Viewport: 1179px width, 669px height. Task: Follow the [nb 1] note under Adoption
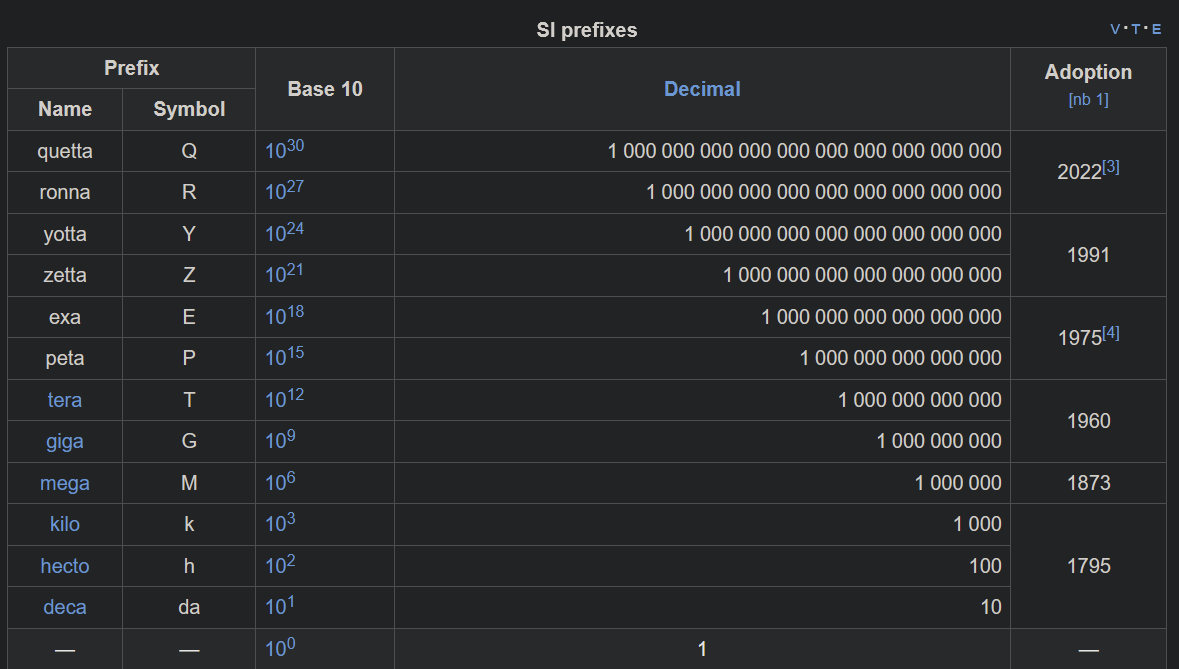point(1088,99)
